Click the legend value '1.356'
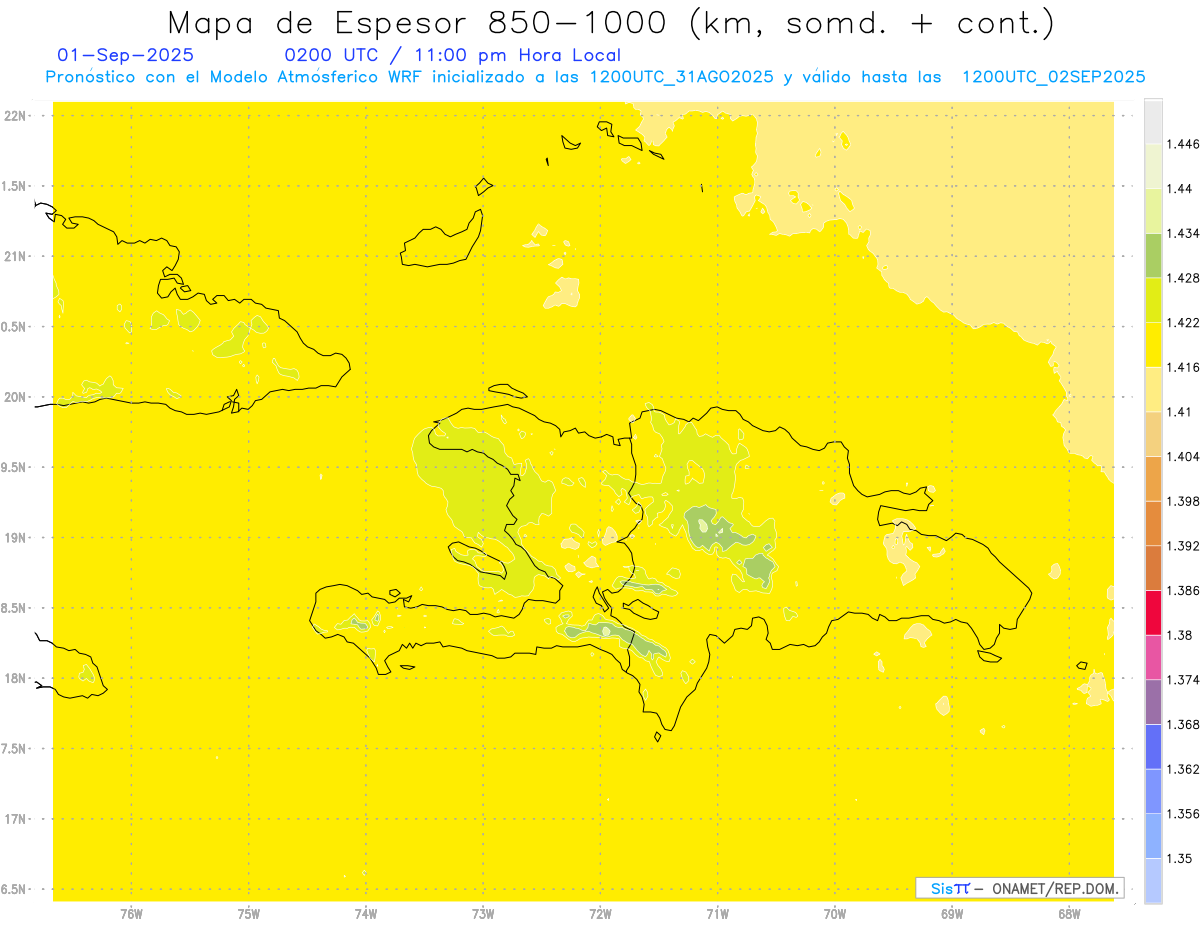 pyautogui.click(x=1183, y=814)
